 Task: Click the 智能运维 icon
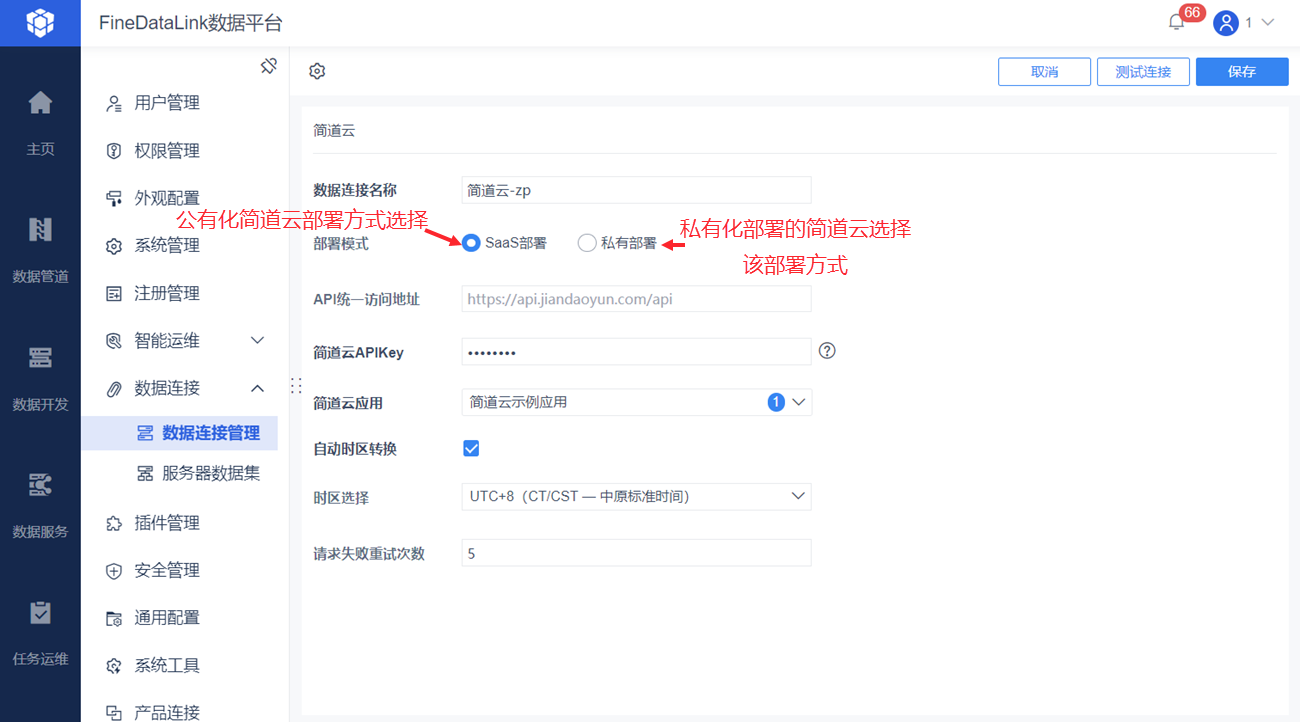[x=114, y=341]
